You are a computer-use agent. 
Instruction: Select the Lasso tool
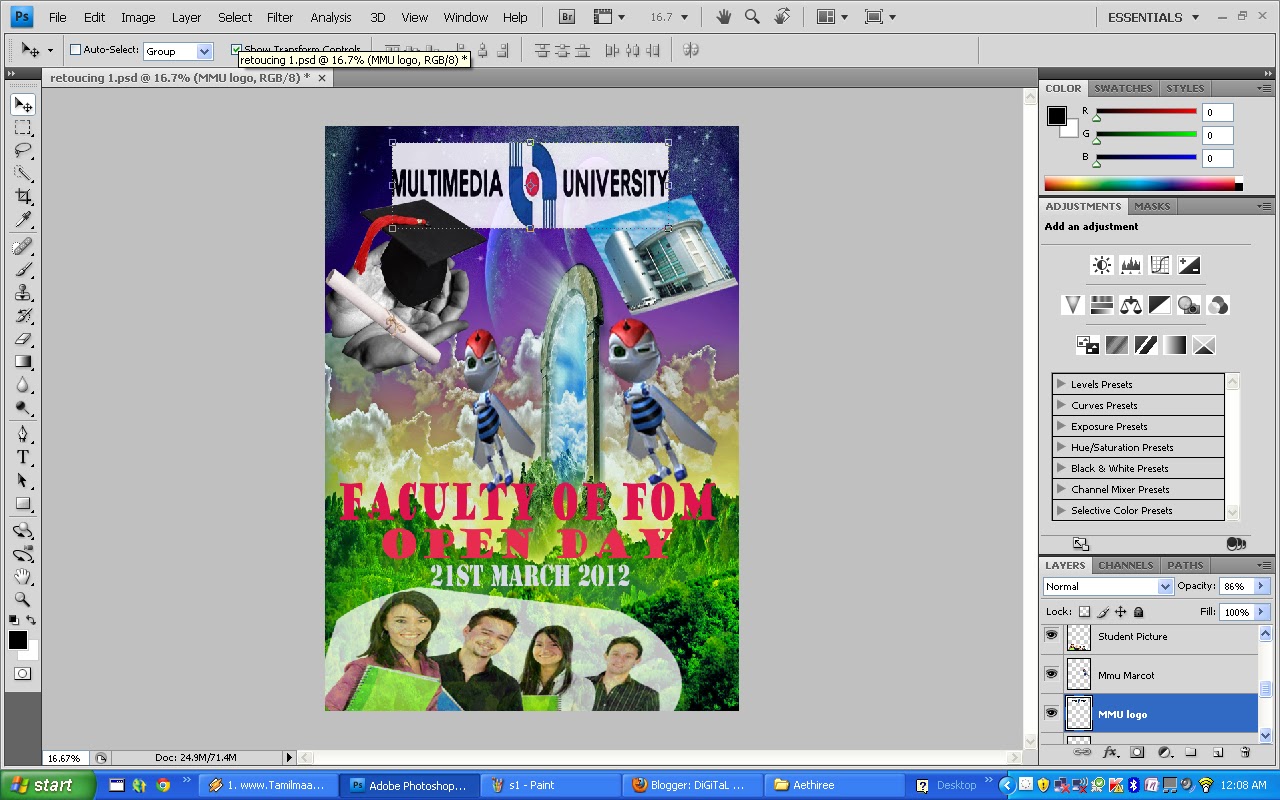[x=23, y=151]
